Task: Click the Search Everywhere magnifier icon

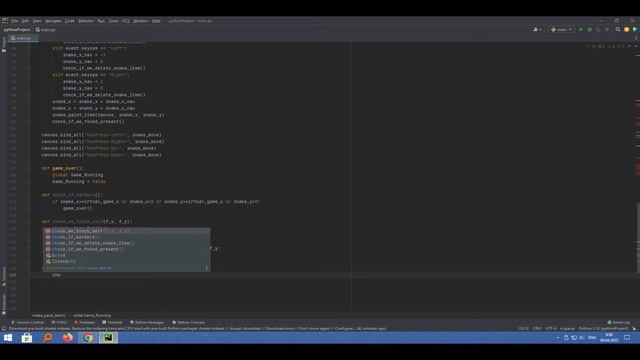Action: click(618, 29)
